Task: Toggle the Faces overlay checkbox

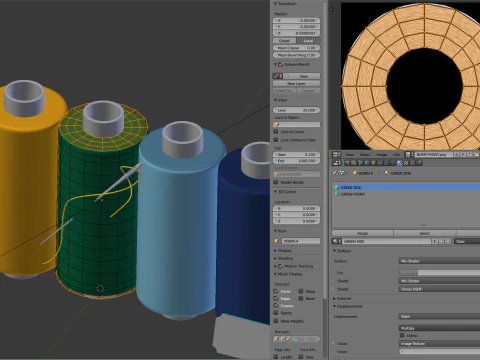Action: [276, 291]
